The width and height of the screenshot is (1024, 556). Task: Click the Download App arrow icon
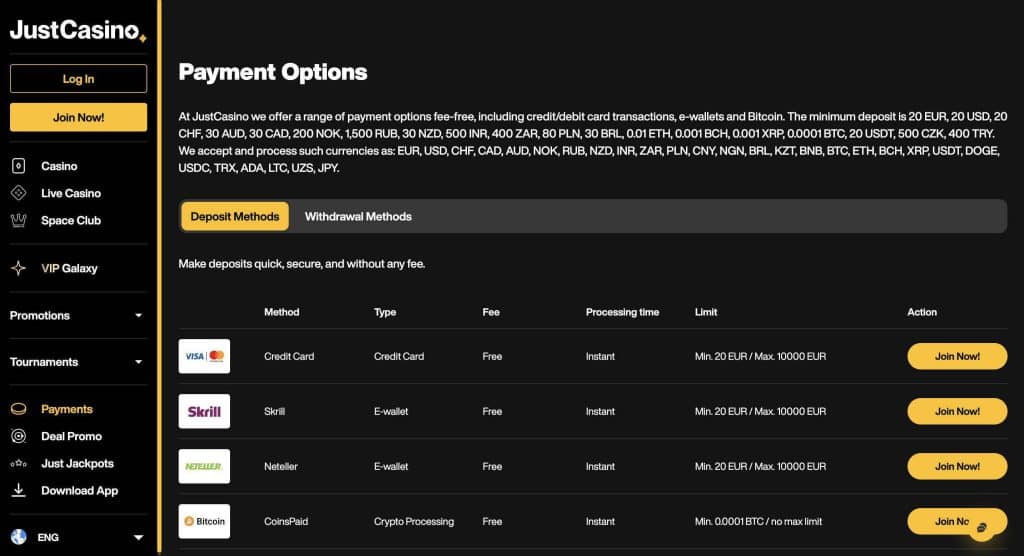click(x=18, y=490)
